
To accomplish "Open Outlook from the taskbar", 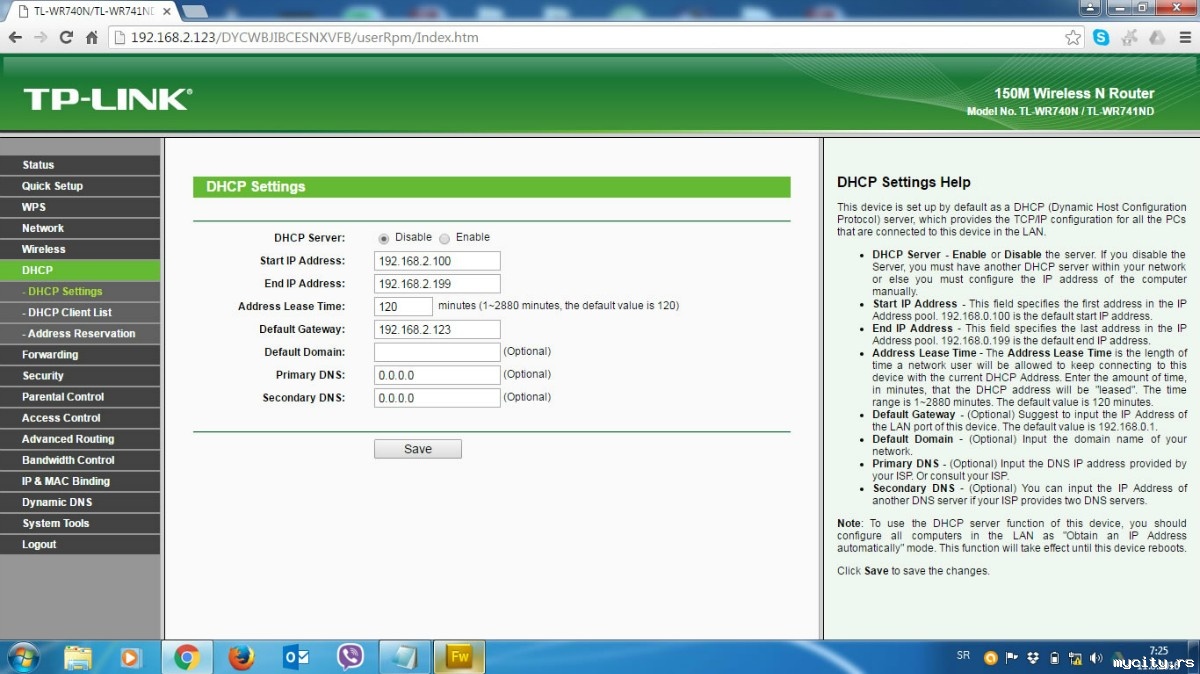I will tap(296, 657).
